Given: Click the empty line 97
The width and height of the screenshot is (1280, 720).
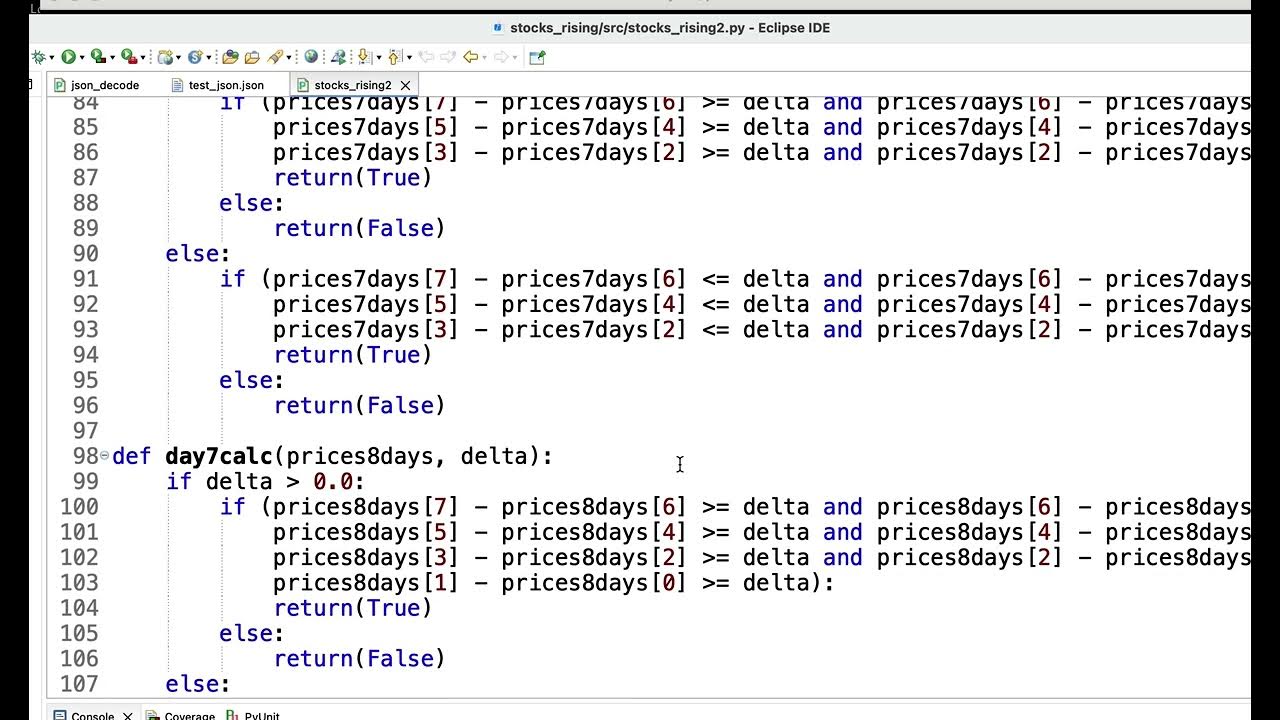Looking at the screenshot, I should 680,431.
